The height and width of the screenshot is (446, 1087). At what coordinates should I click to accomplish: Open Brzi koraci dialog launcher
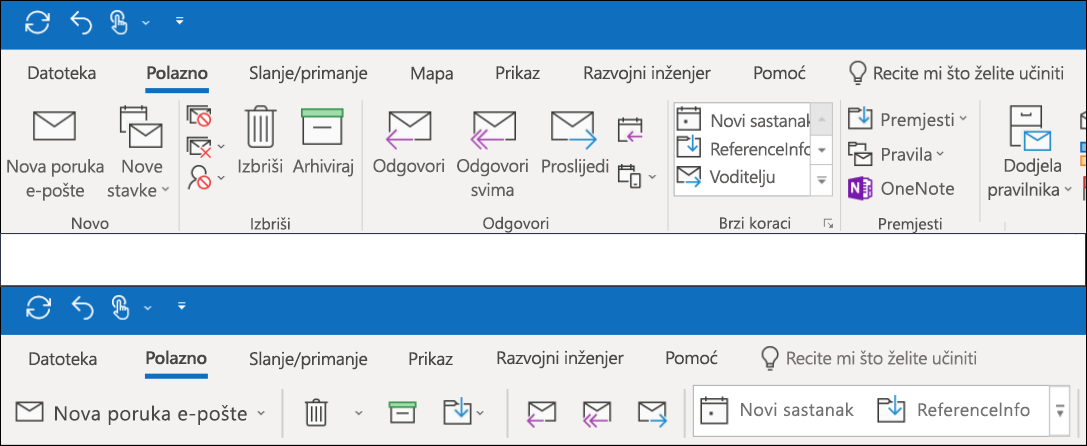[827, 223]
